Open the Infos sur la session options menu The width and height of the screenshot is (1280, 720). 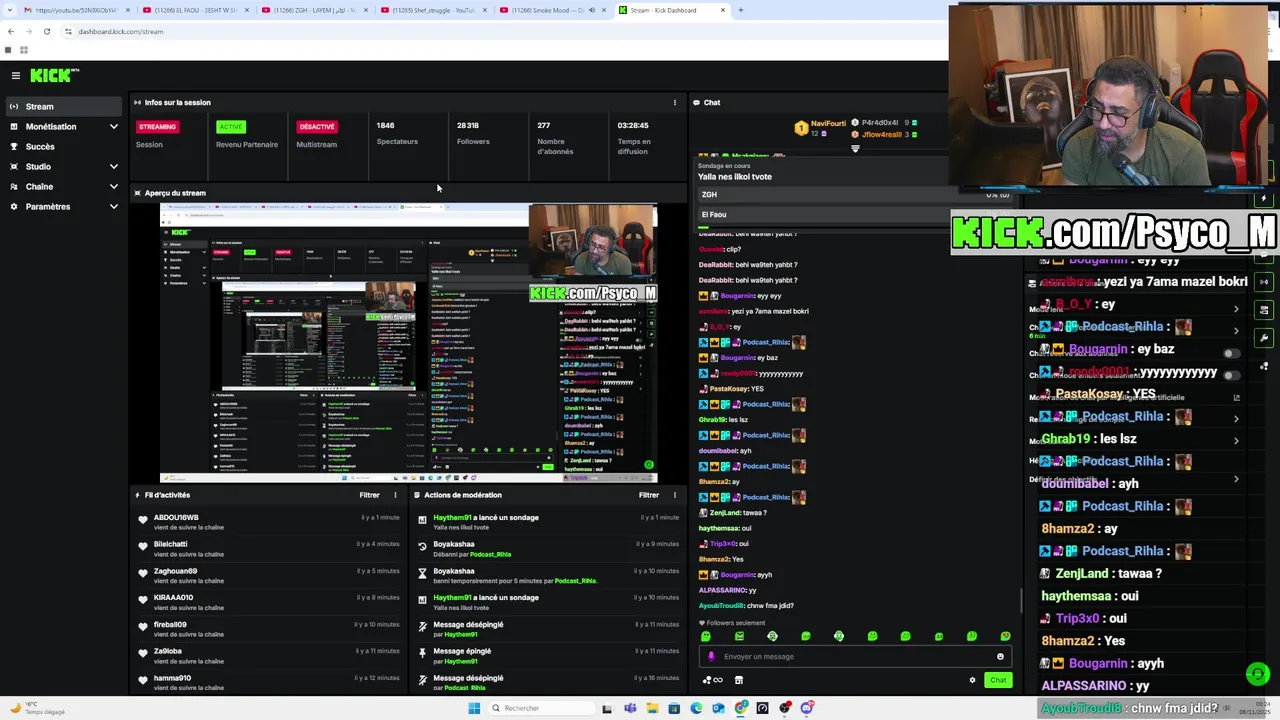pos(674,102)
